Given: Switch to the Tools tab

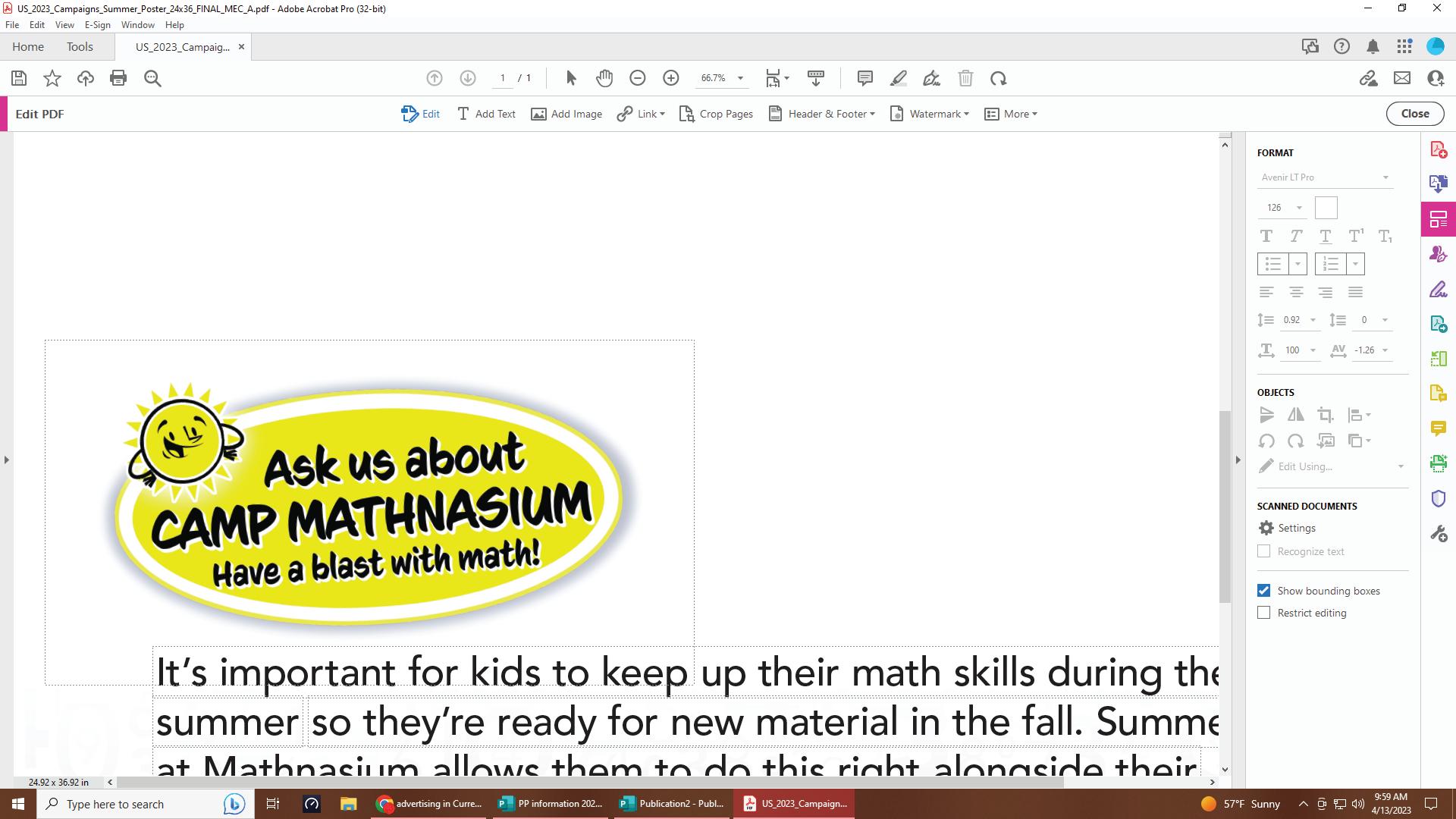Looking at the screenshot, I should tap(80, 46).
